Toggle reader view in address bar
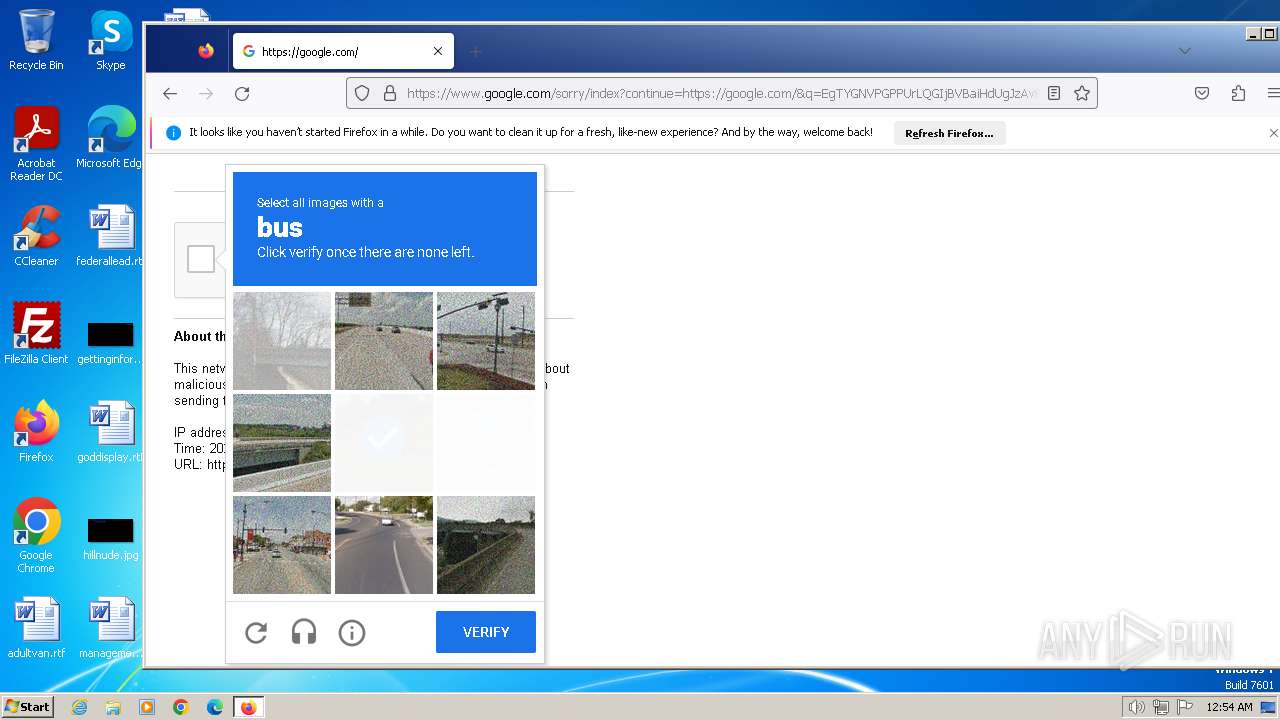1280x720 pixels. pyautogui.click(x=1054, y=93)
